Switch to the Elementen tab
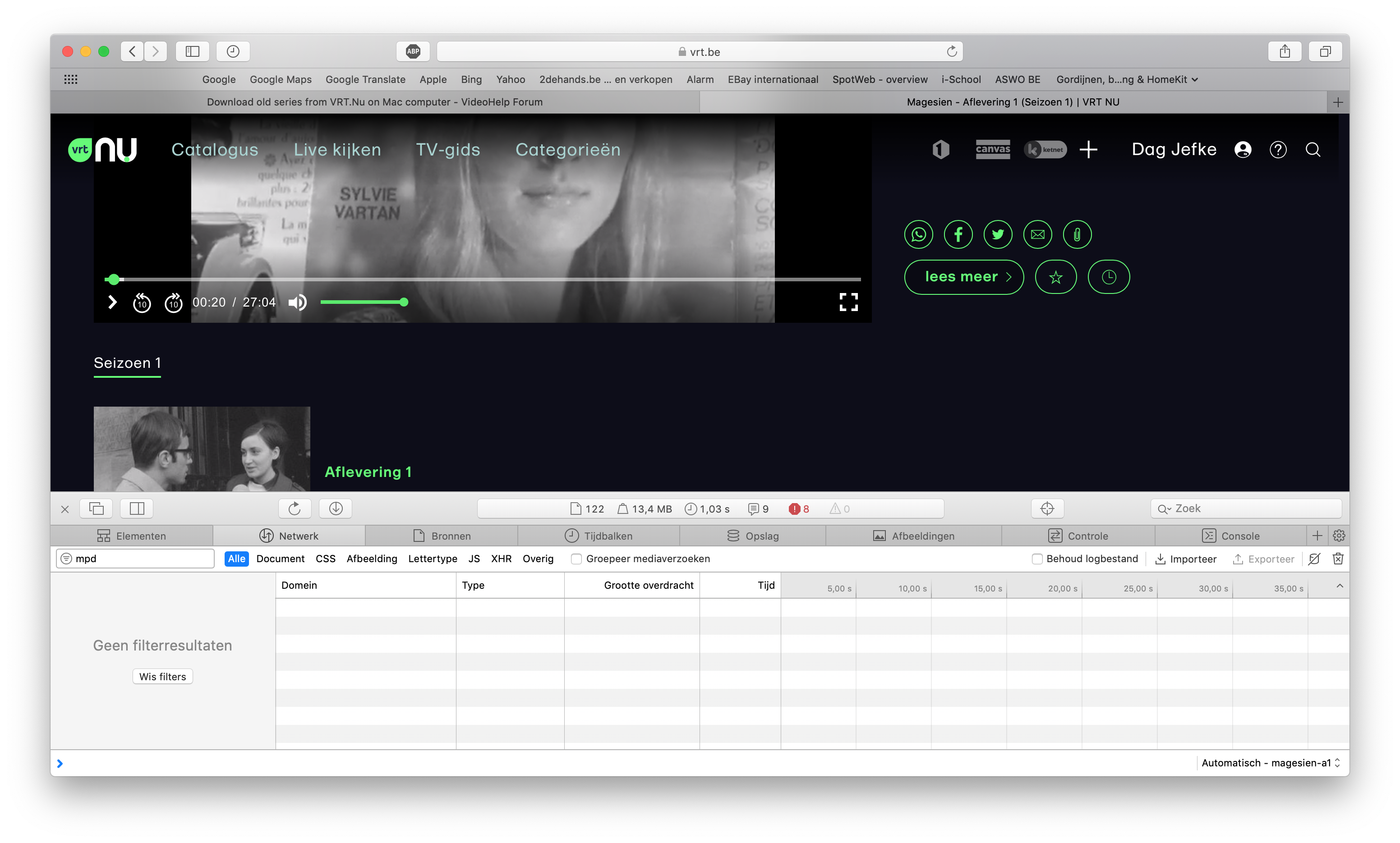 coord(131,536)
